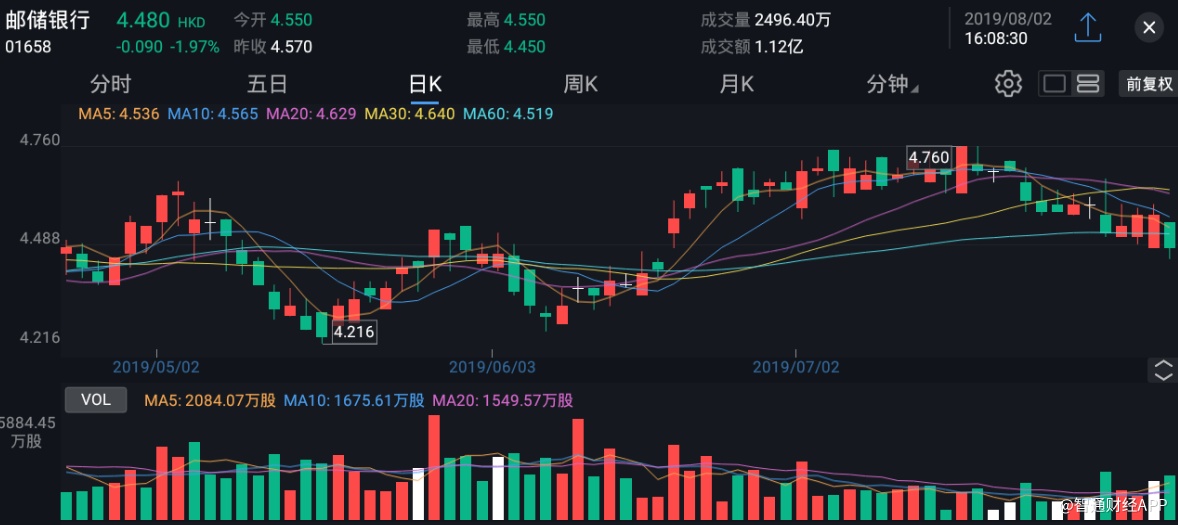Viewport: 1178px width, 525px height.
Task: Switch to single-pane chart layout
Action: (1054, 84)
